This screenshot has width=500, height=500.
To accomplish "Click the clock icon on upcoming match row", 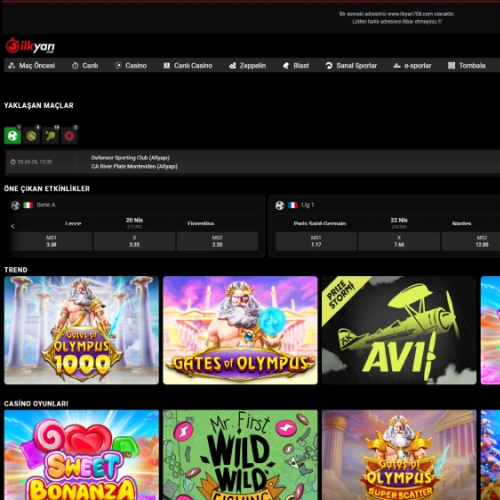I will click(x=13, y=162).
